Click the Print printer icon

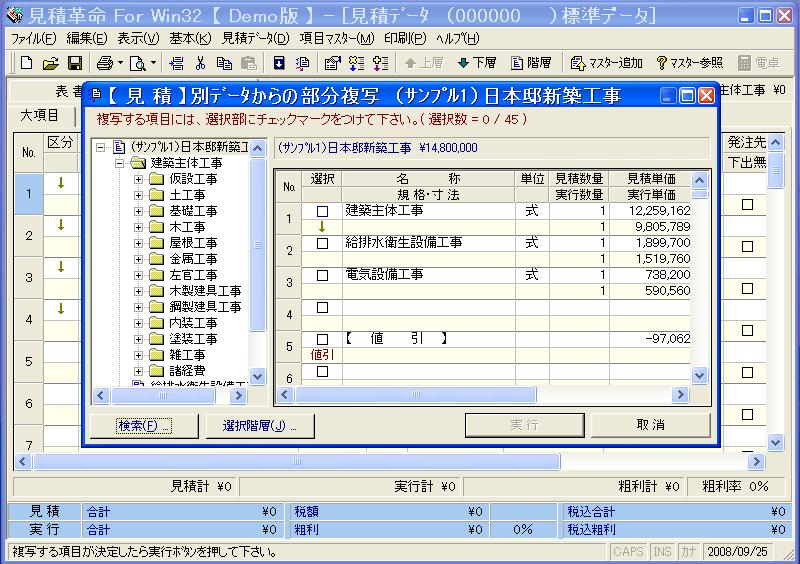click(x=105, y=63)
